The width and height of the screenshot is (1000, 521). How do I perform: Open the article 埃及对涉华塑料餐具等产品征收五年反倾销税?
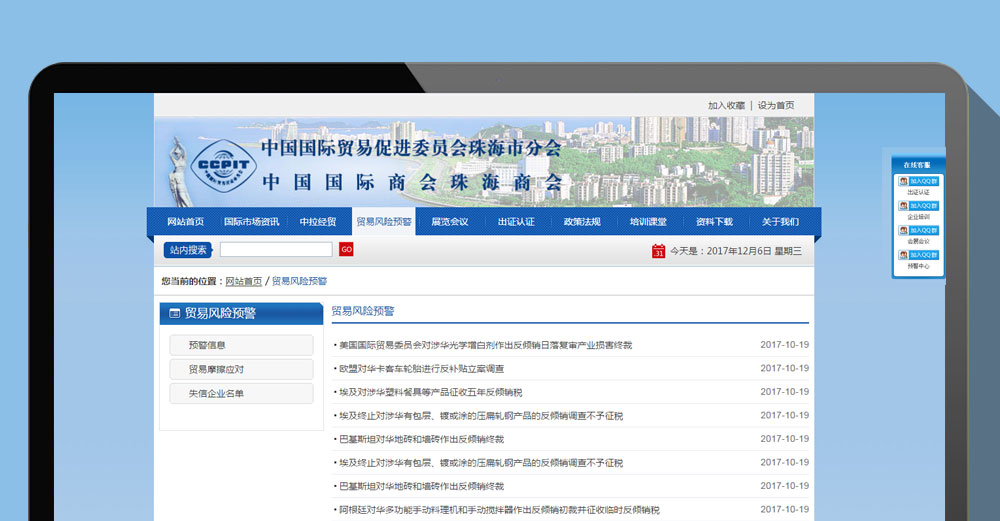[x=430, y=392]
